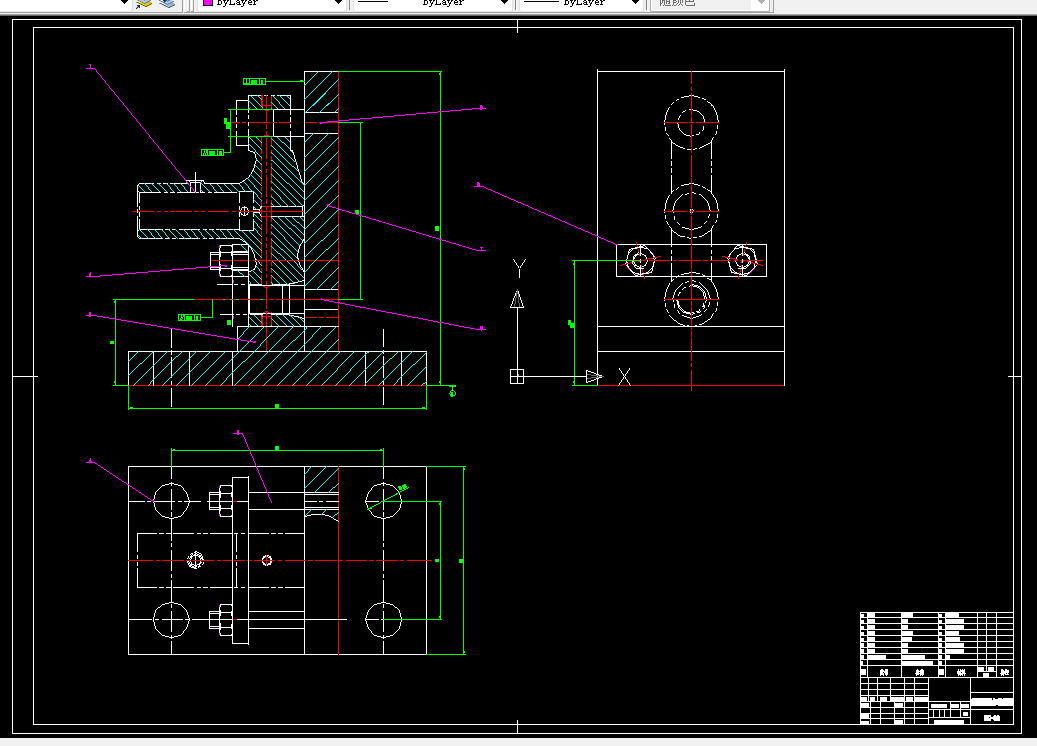
Task: Click the layer previous icon
Action: point(167,3)
